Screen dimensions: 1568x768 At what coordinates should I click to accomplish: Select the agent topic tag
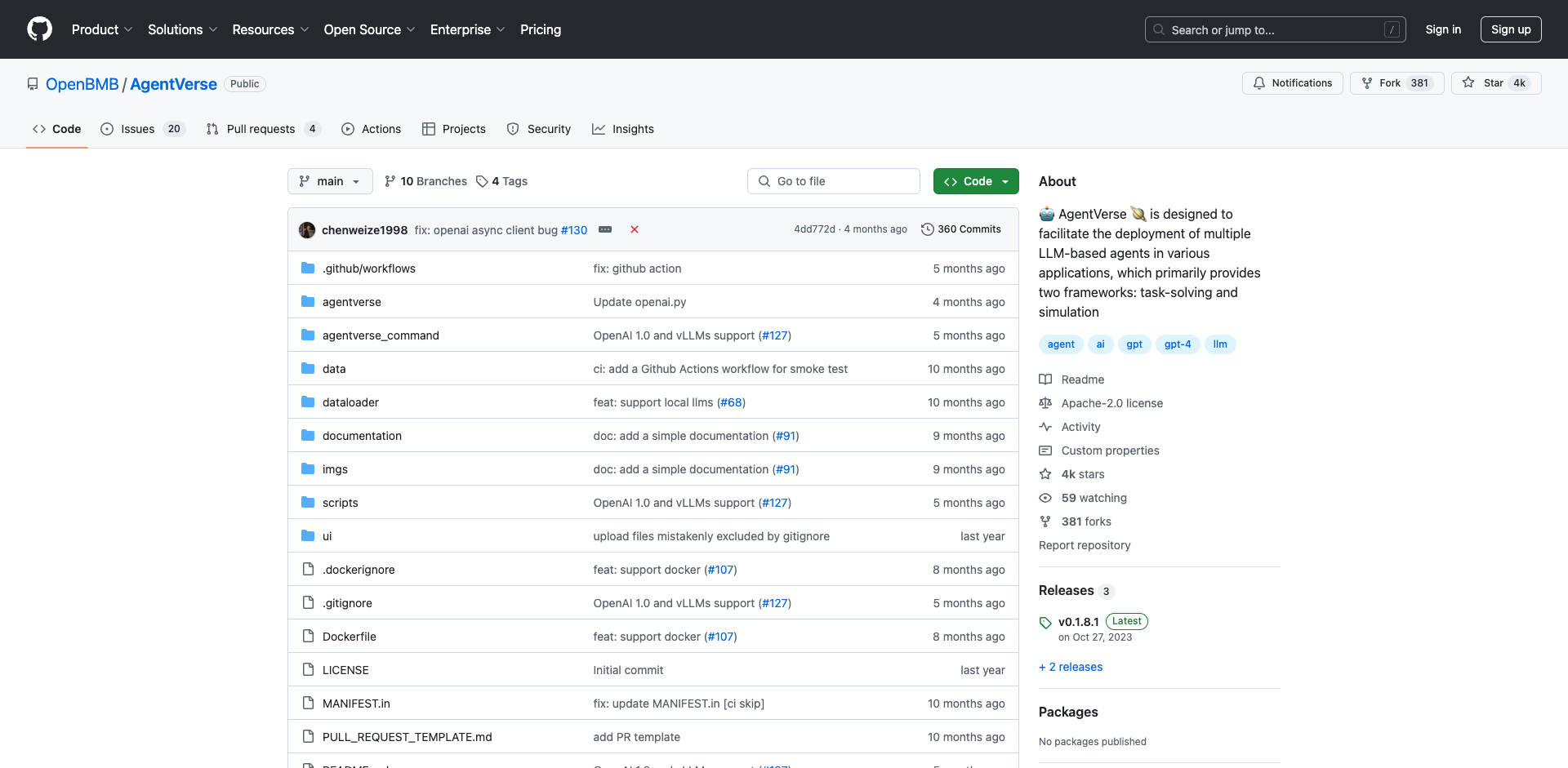tap(1061, 344)
